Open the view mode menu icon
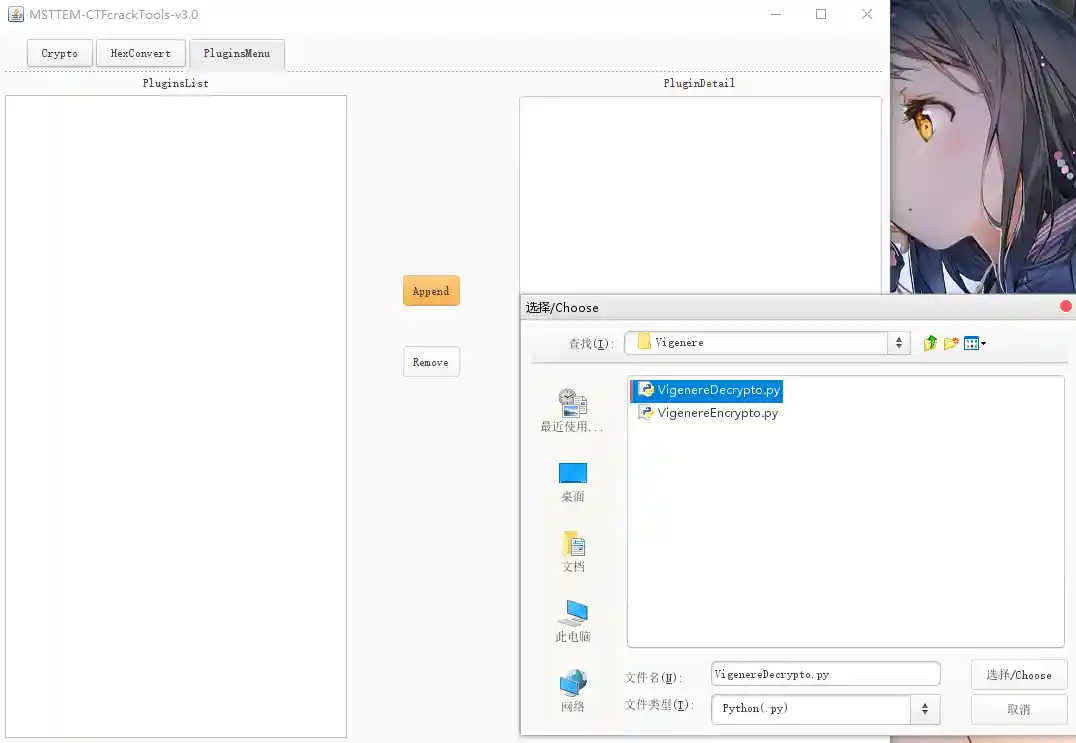1076x743 pixels. (x=975, y=343)
